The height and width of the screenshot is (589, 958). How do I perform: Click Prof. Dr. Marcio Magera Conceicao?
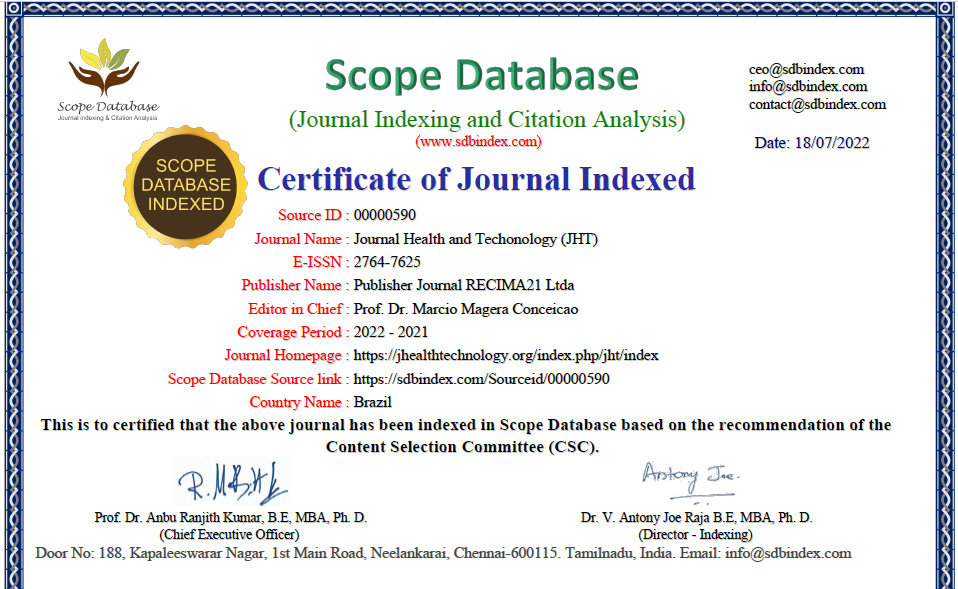[466, 309]
